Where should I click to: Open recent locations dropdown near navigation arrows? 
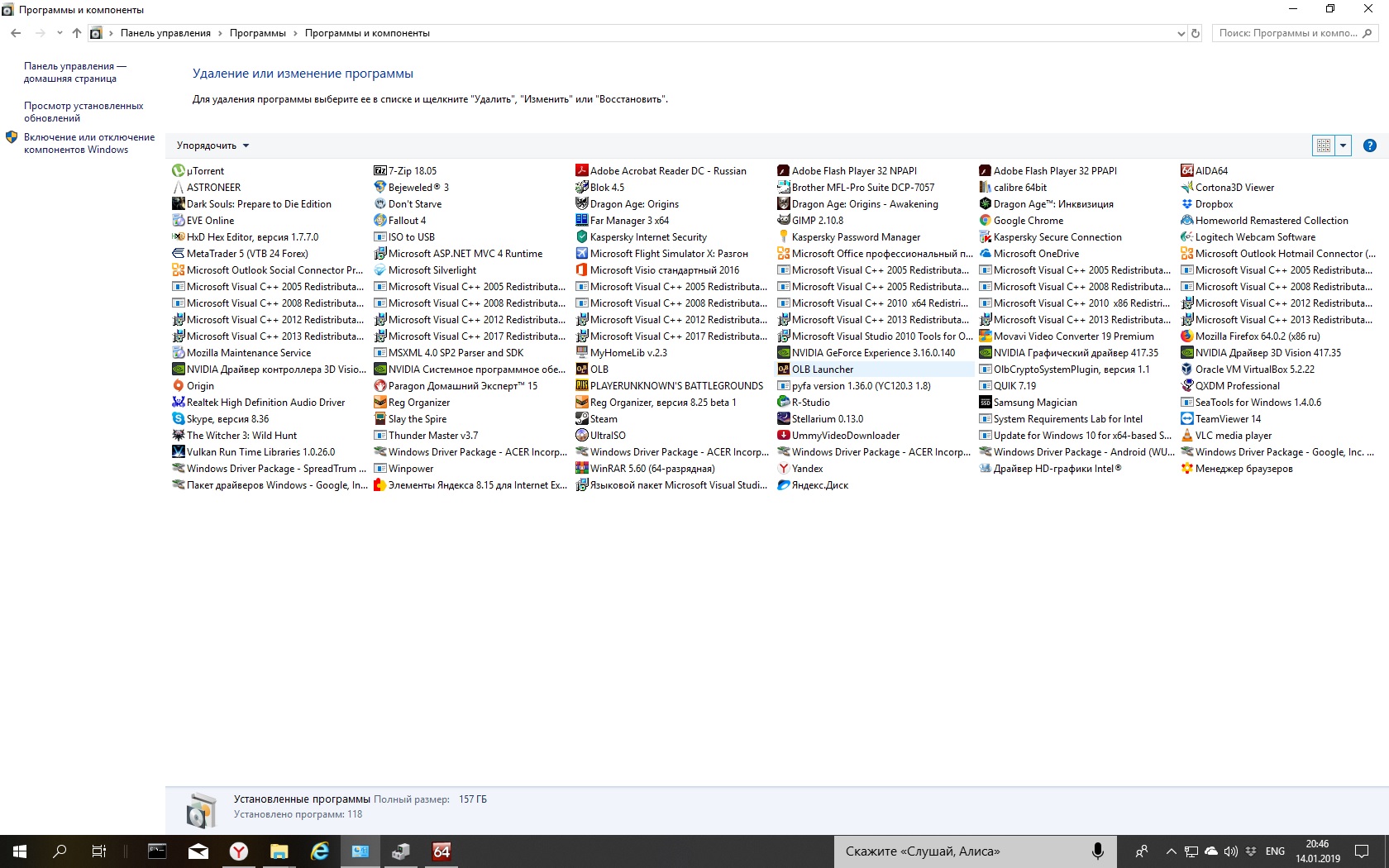click(60, 34)
